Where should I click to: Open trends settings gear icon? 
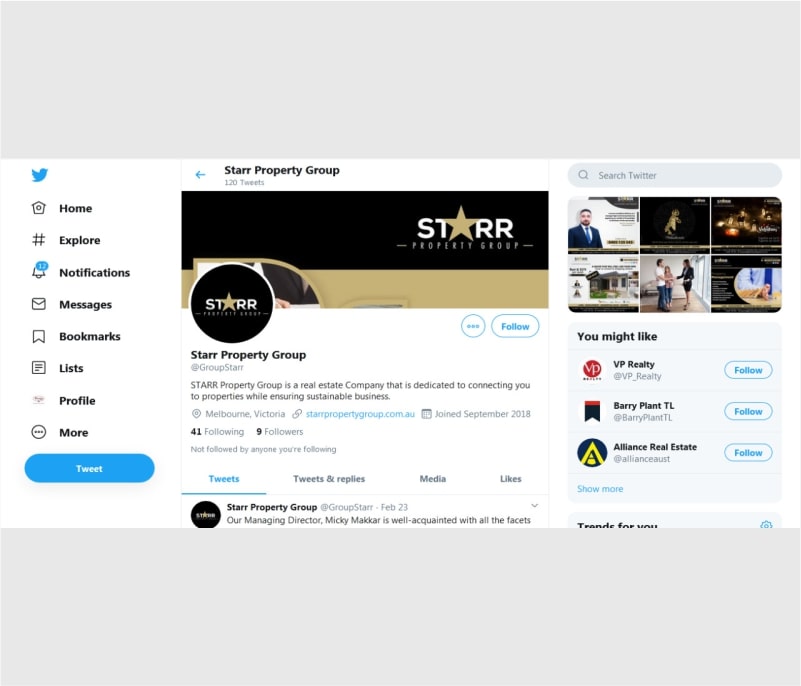click(x=766, y=525)
